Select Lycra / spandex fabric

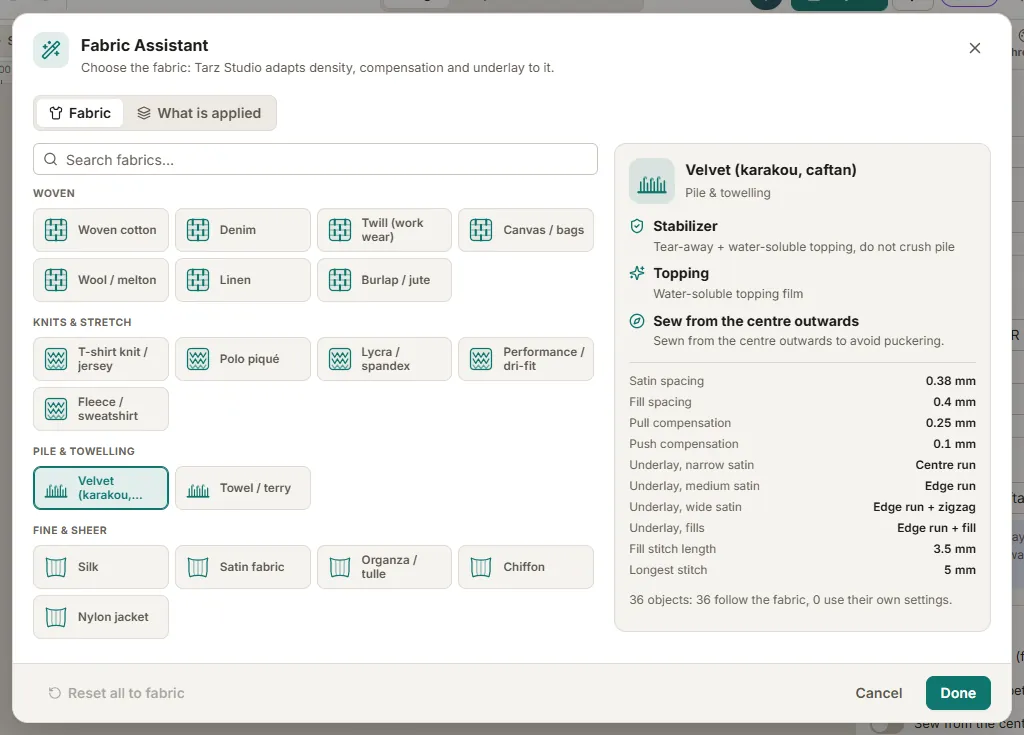(x=384, y=359)
